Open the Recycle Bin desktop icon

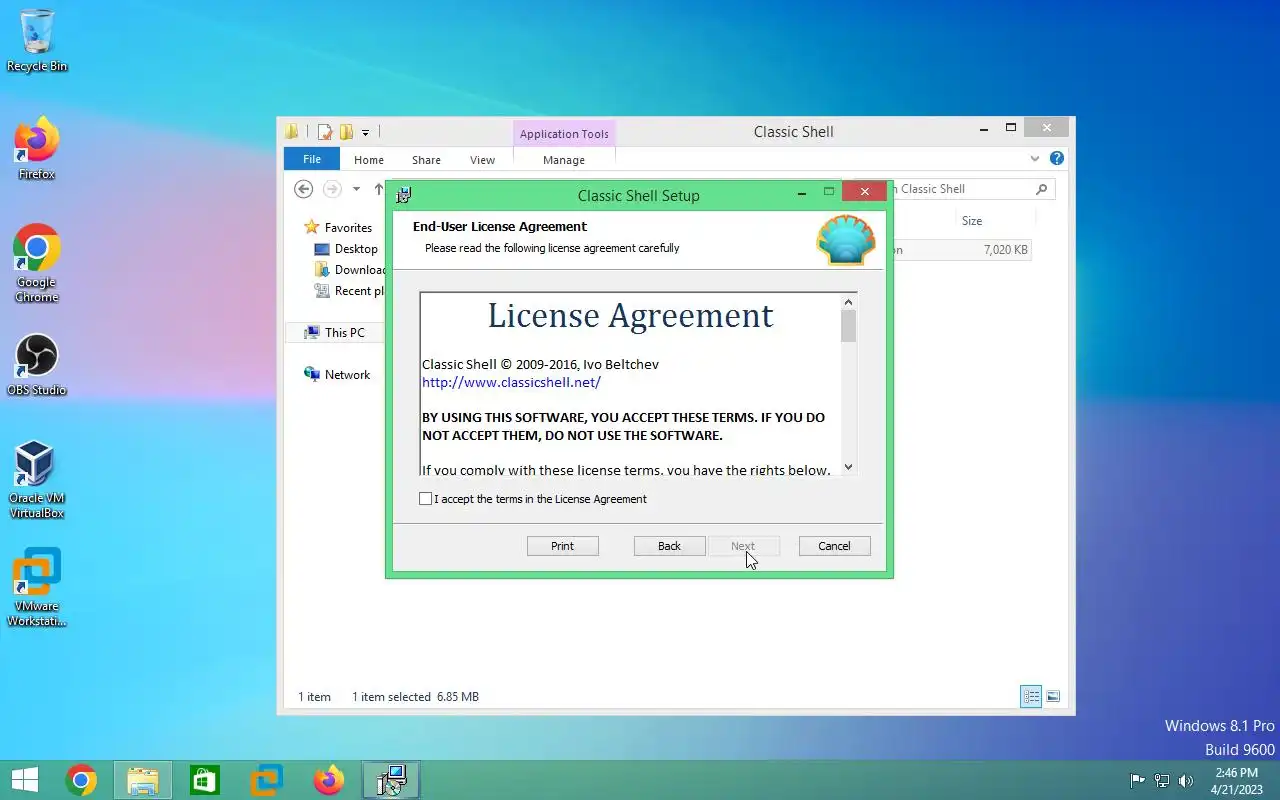(37, 41)
